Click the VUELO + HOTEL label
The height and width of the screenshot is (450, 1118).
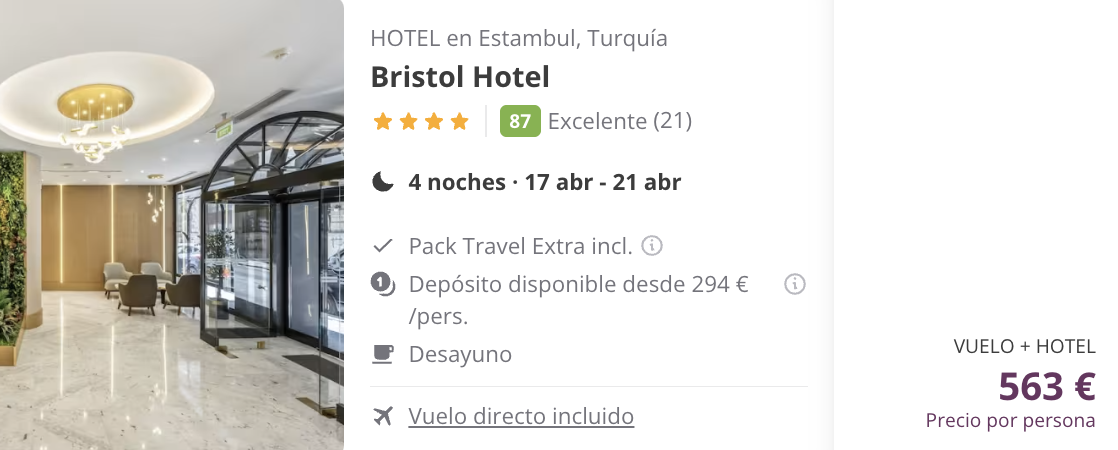tap(1024, 347)
